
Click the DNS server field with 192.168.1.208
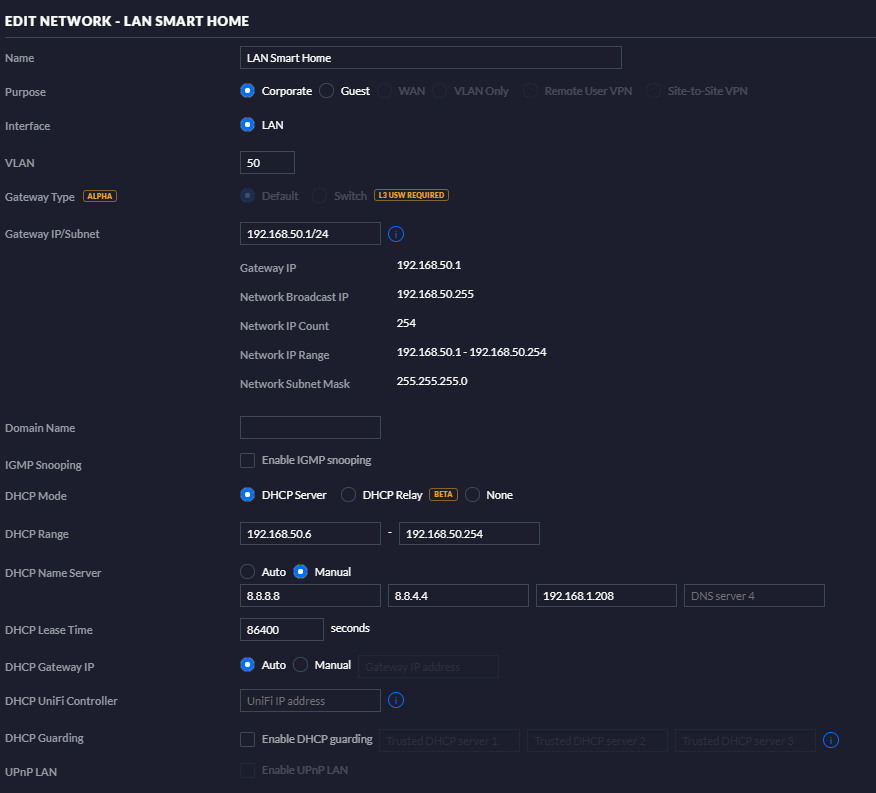pyautogui.click(x=606, y=596)
